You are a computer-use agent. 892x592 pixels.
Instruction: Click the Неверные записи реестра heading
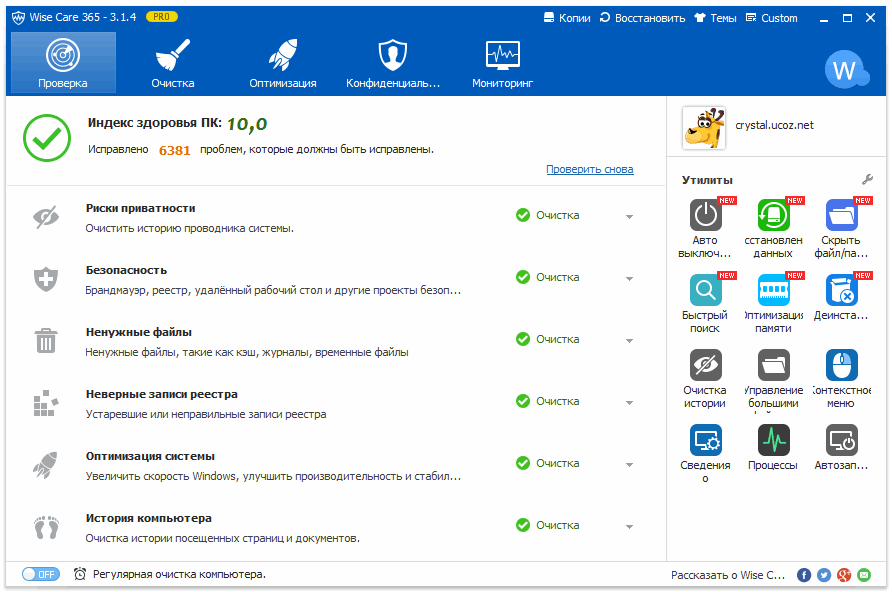(x=162, y=394)
